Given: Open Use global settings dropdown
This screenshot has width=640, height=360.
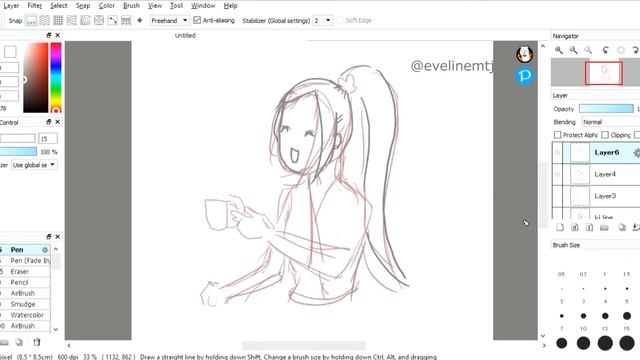Looking at the screenshot, I should [x=34, y=165].
